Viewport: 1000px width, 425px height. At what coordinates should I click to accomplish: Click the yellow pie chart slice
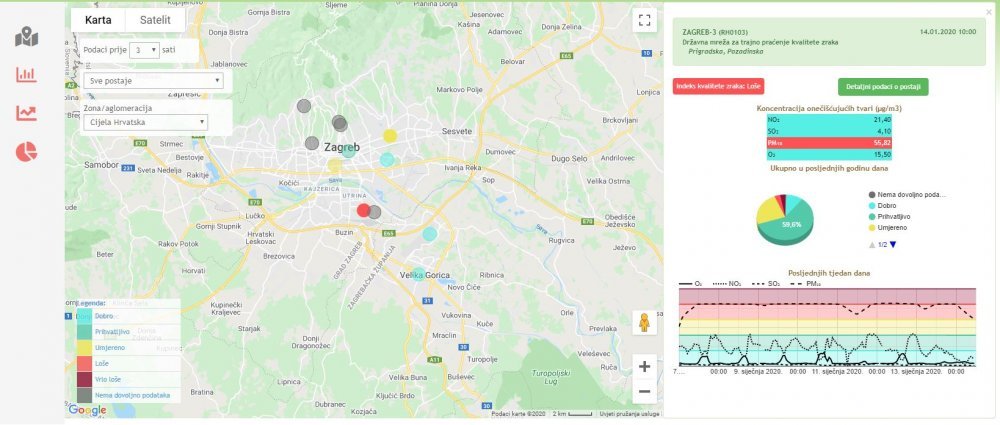pyautogui.click(x=768, y=211)
